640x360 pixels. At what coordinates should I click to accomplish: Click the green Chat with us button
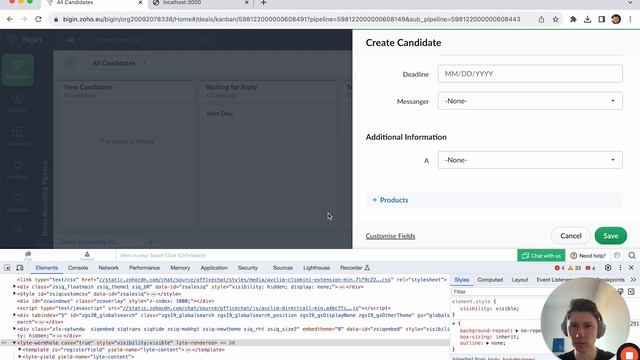[x=541, y=256]
